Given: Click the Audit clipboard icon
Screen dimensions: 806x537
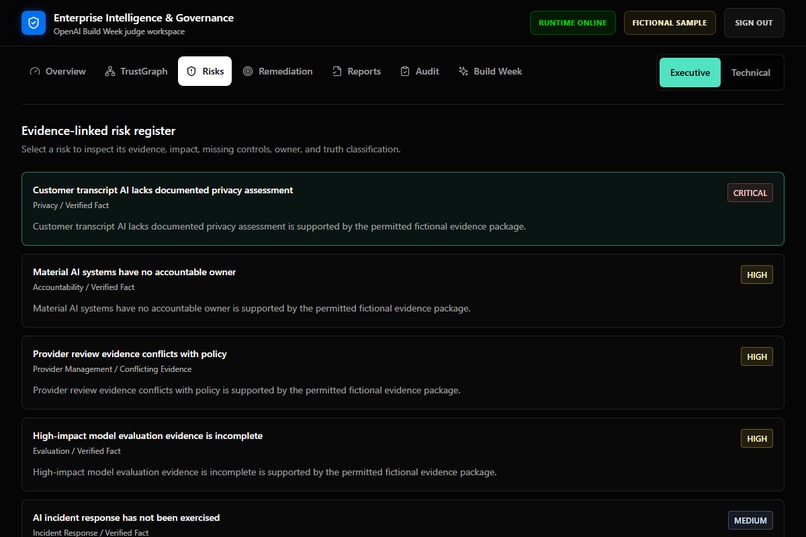Looking at the screenshot, I should pyautogui.click(x=405, y=71).
